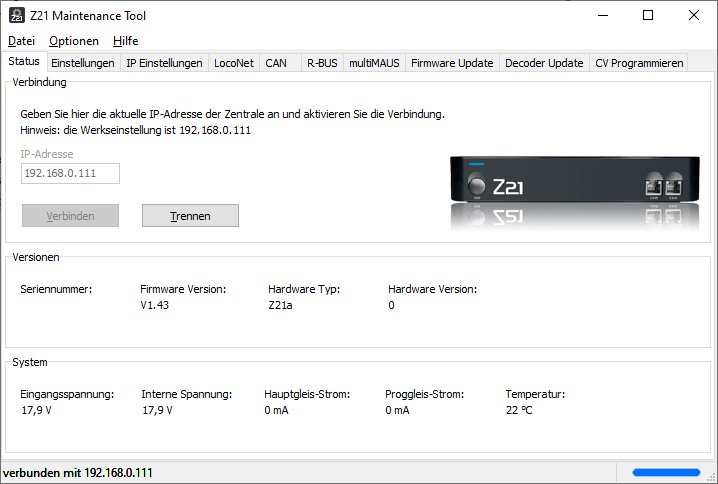Click the Eingangsspannung value 17,9 V
Screen dimensions: 718x484
point(36,410)
